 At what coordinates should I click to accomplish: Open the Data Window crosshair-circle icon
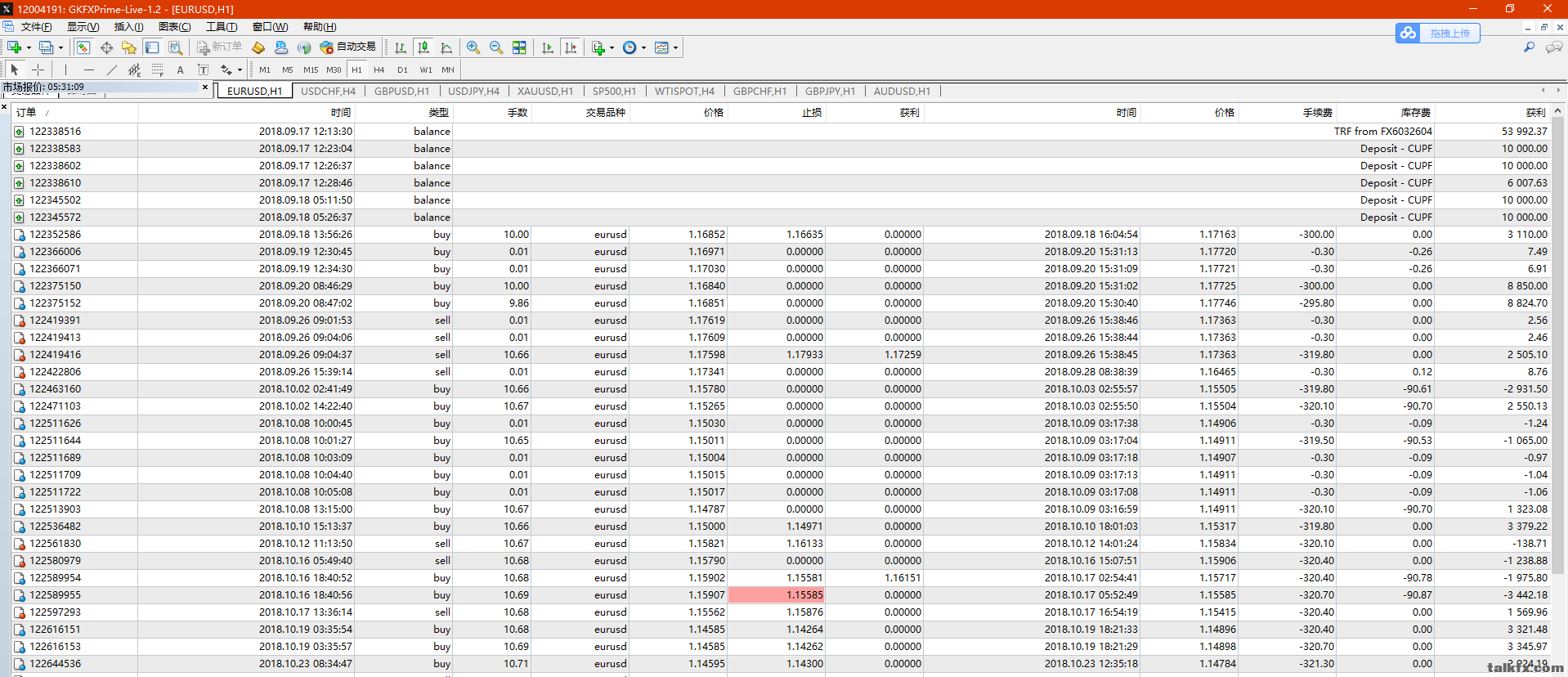tap(106, 47)
